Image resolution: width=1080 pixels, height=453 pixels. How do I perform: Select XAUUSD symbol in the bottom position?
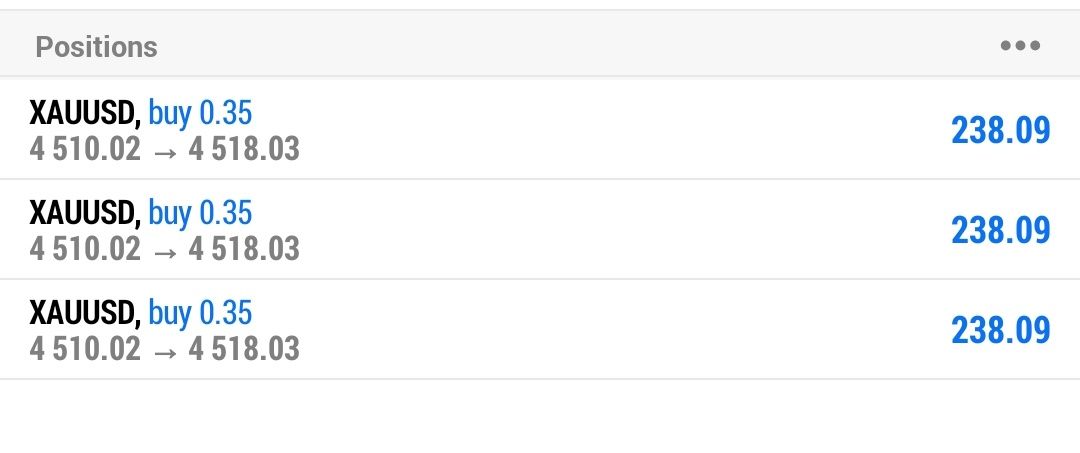point(84,312)
